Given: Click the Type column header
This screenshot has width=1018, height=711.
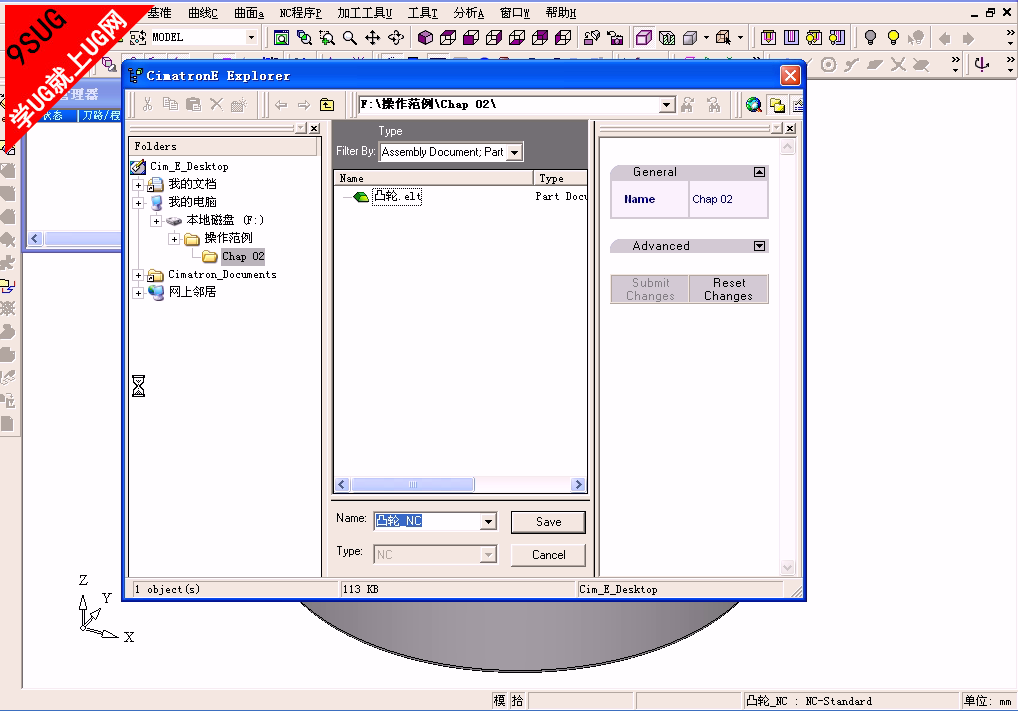Looking at the screenshot, I should (x=560, y=179).
